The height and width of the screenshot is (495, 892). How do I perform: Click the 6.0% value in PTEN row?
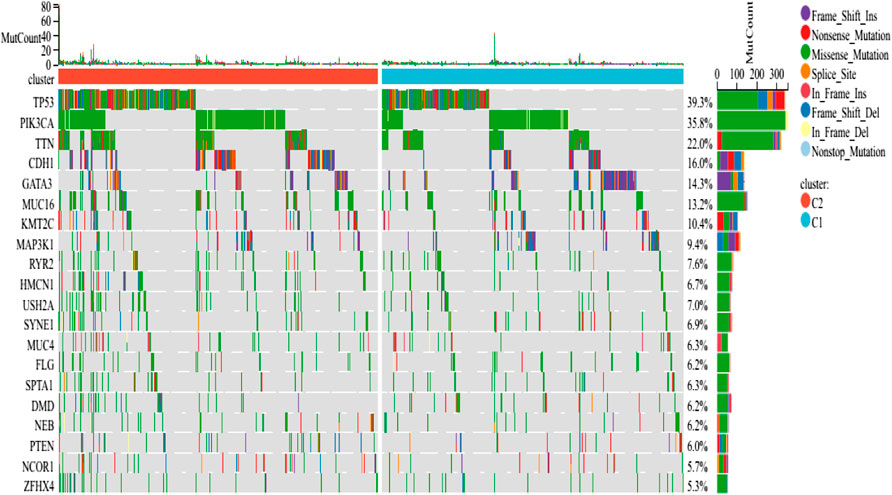[698, 446]
